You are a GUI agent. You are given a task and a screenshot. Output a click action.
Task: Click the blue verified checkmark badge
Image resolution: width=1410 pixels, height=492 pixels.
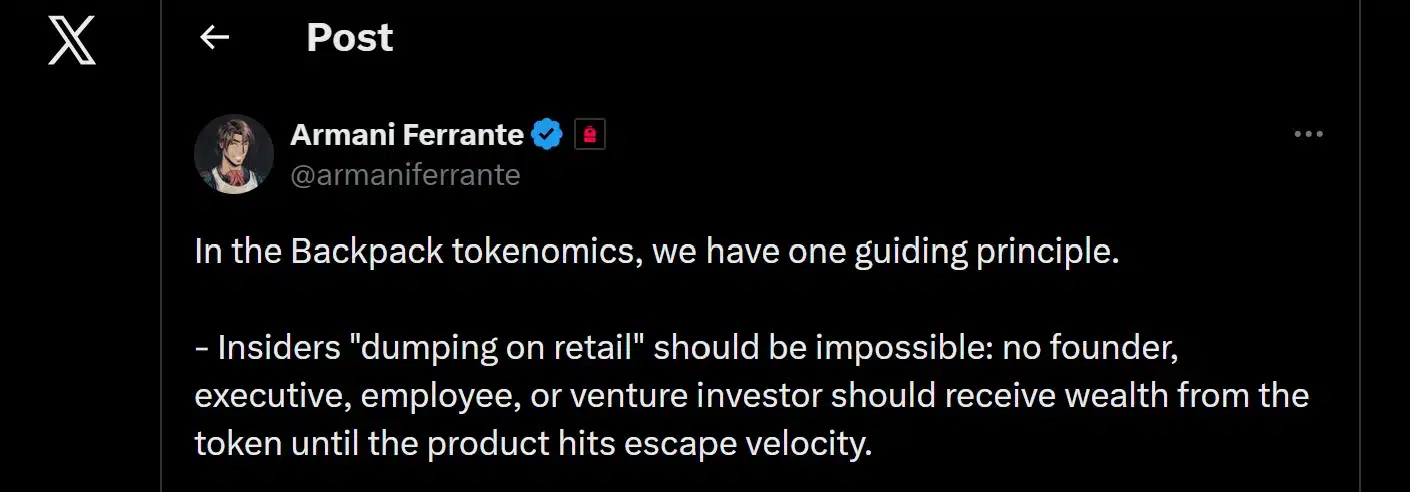(547, 134)
